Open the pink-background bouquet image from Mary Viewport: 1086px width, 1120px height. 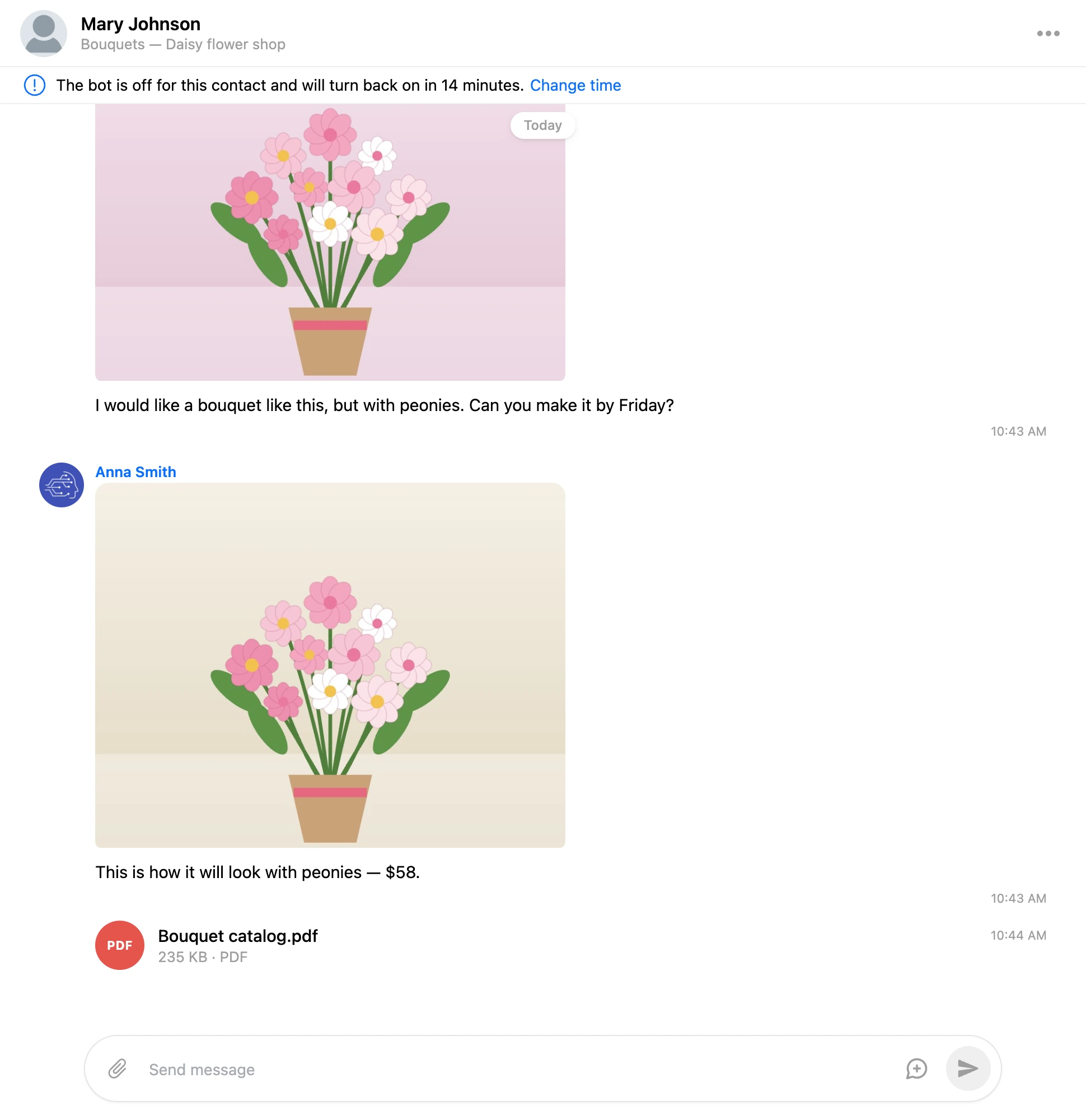click(330, 242)
